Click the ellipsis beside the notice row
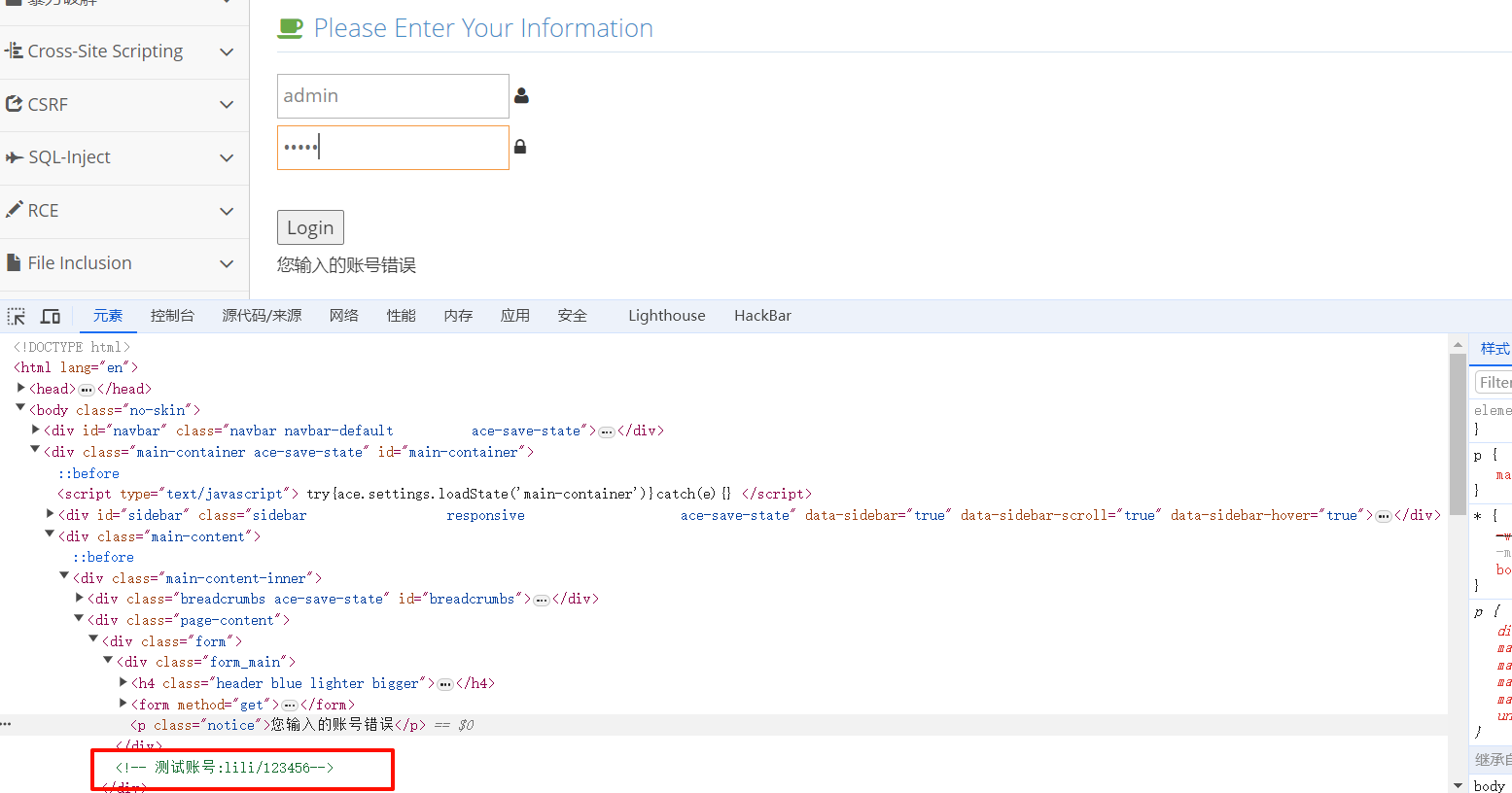 (x=6, y=724)
